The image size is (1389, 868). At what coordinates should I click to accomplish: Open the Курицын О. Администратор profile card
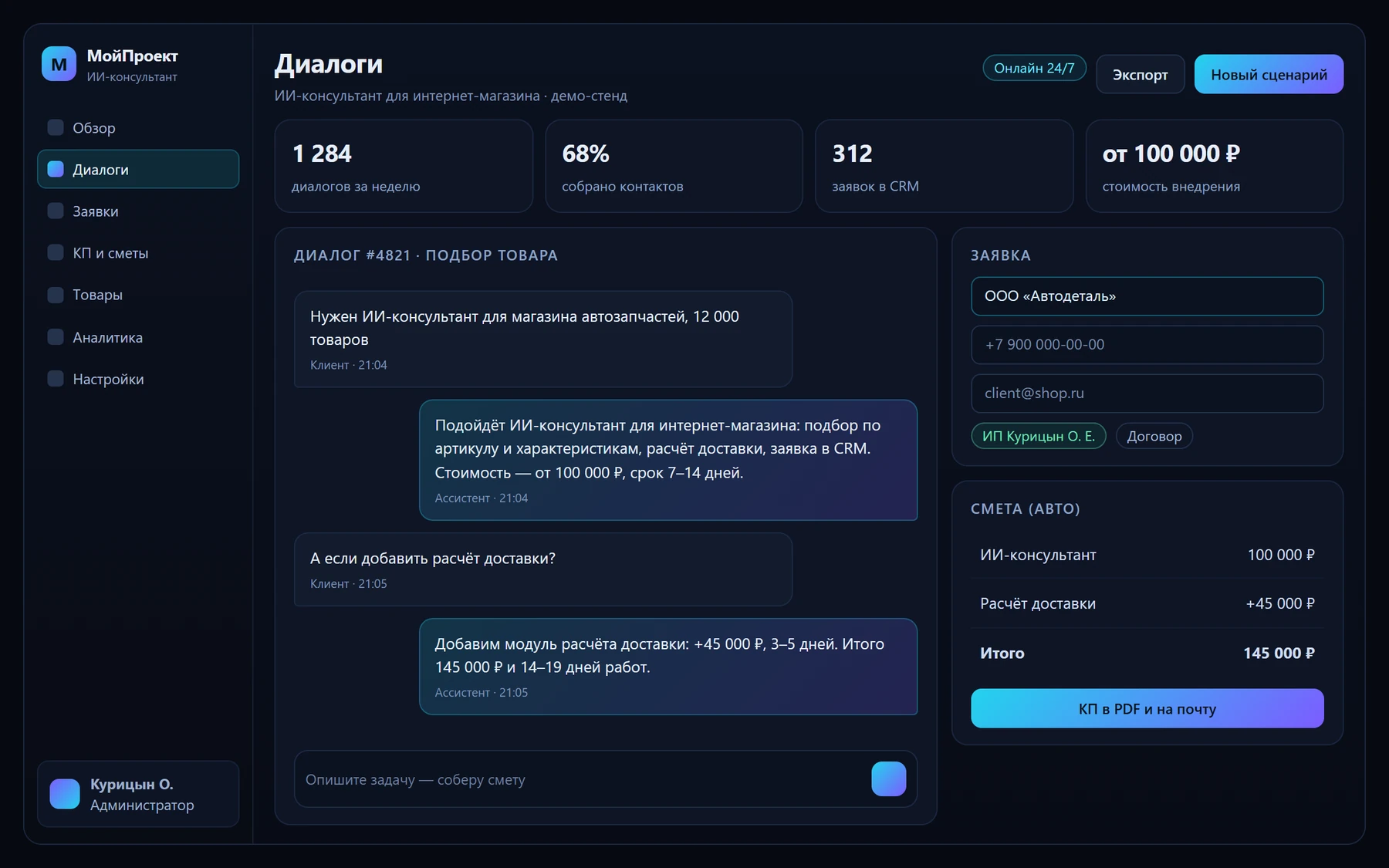138,794
